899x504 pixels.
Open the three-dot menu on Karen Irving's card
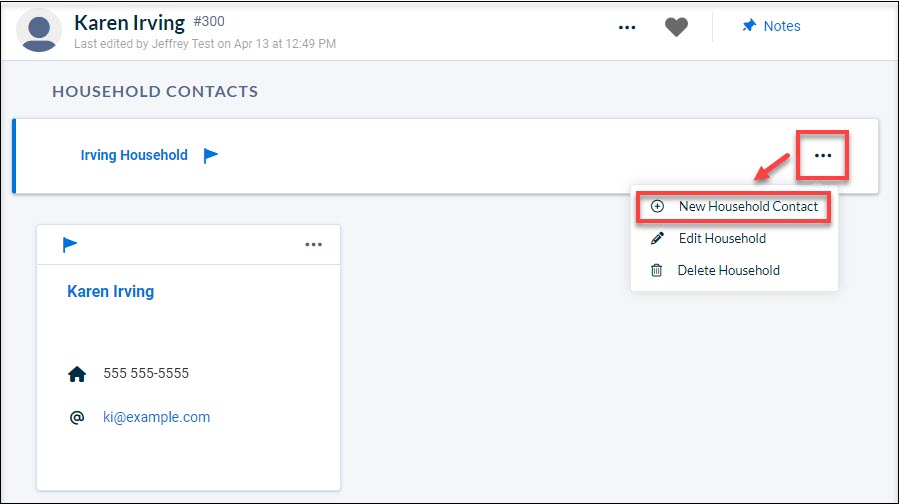(314, 245)
